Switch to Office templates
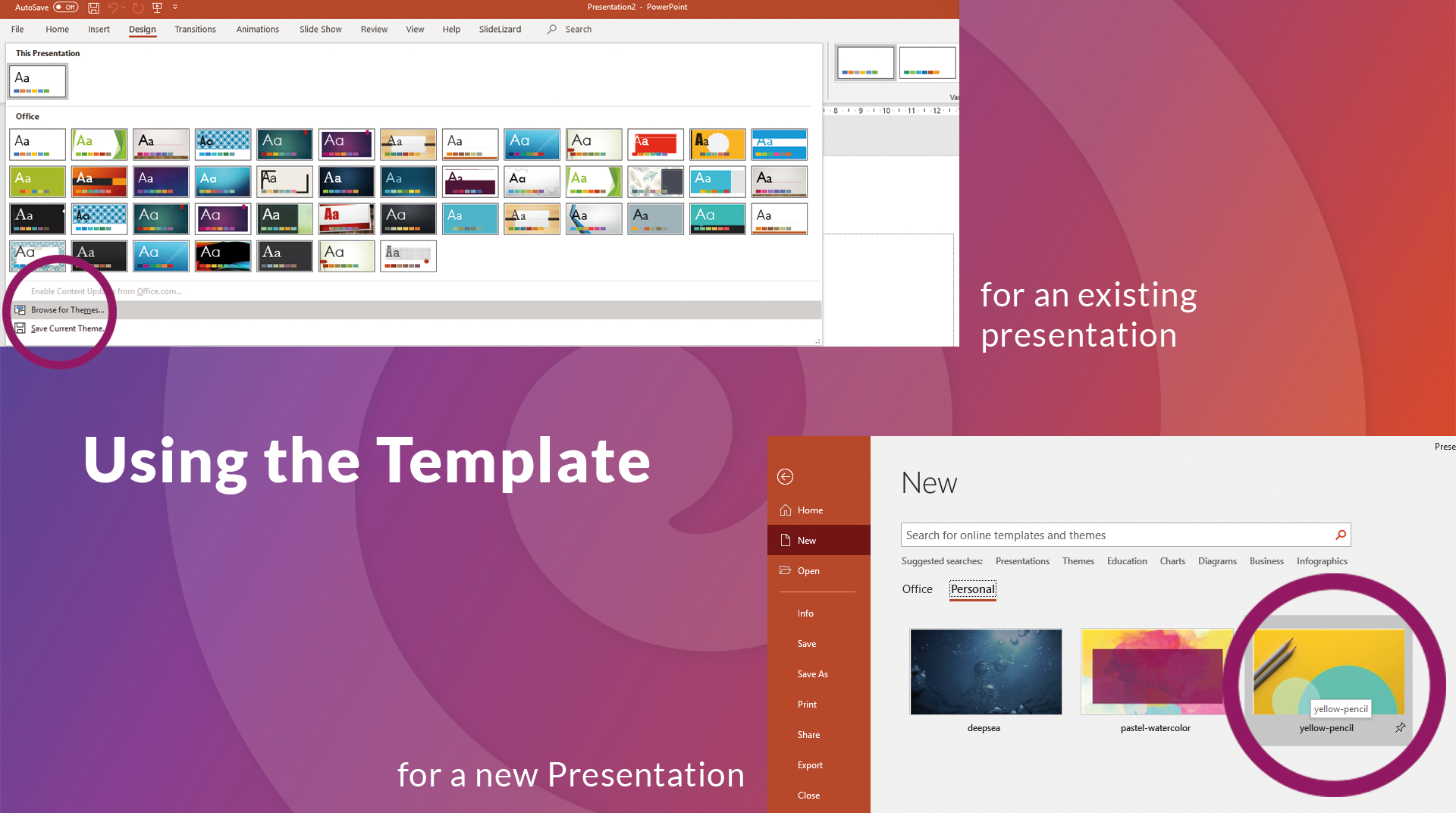This screenshot has height=813, width=1456. point(917,589)
